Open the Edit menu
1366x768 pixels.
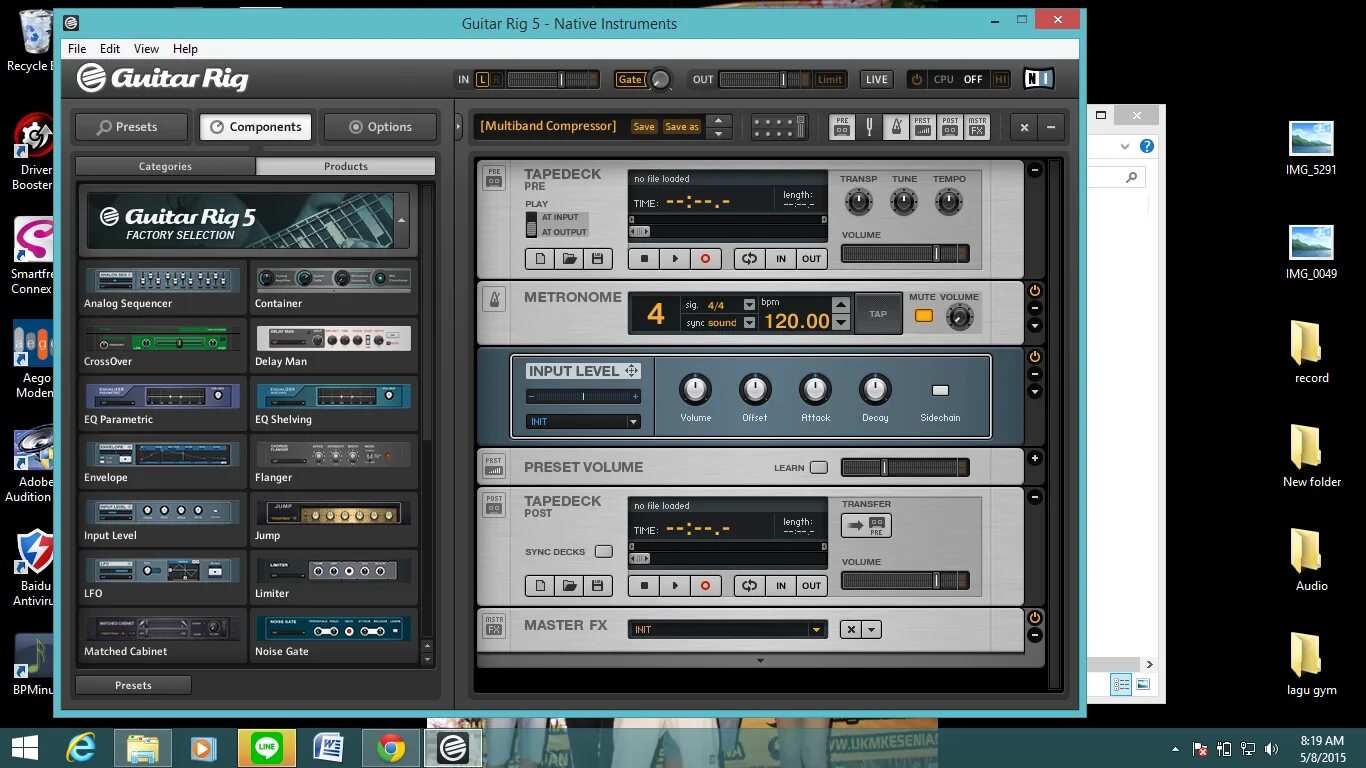[x=110, y=48]
